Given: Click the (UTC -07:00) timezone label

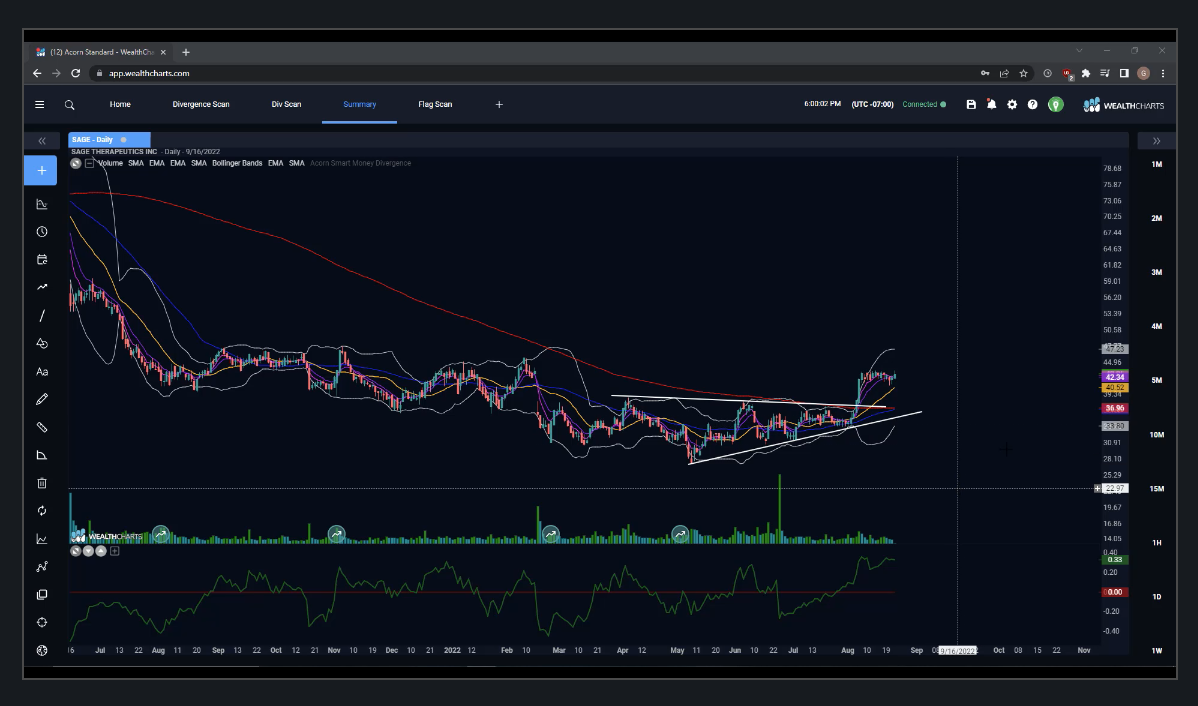Looking at the screenshot, I should point(873,105).
